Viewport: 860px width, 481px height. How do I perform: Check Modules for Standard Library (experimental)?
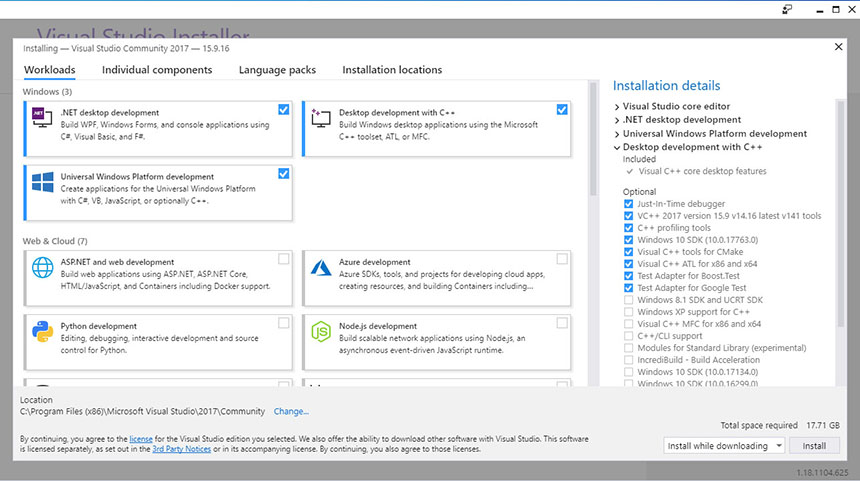629,348
